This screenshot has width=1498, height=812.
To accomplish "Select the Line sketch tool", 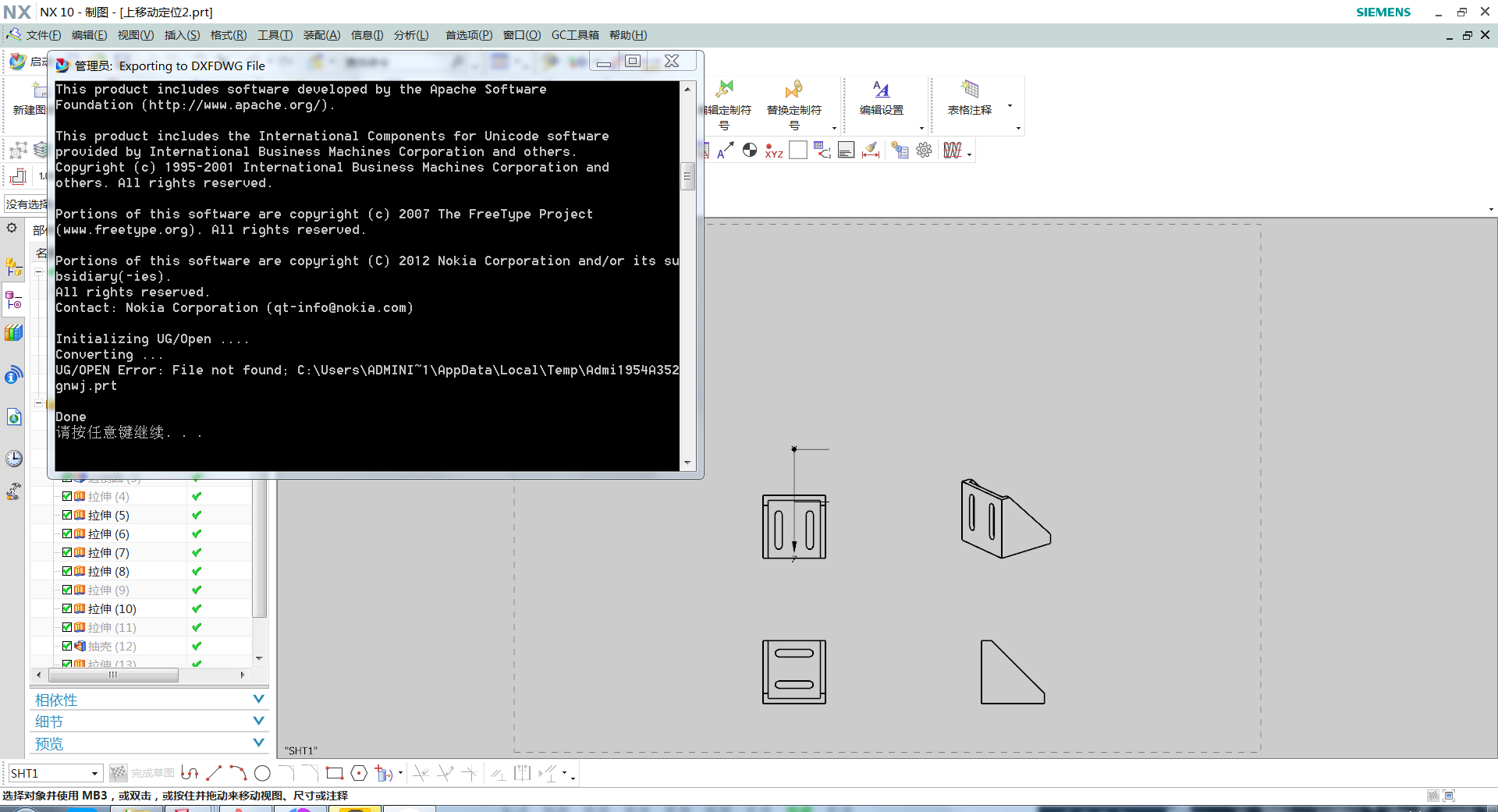I will pyautogui.click(x=214, y=773).
